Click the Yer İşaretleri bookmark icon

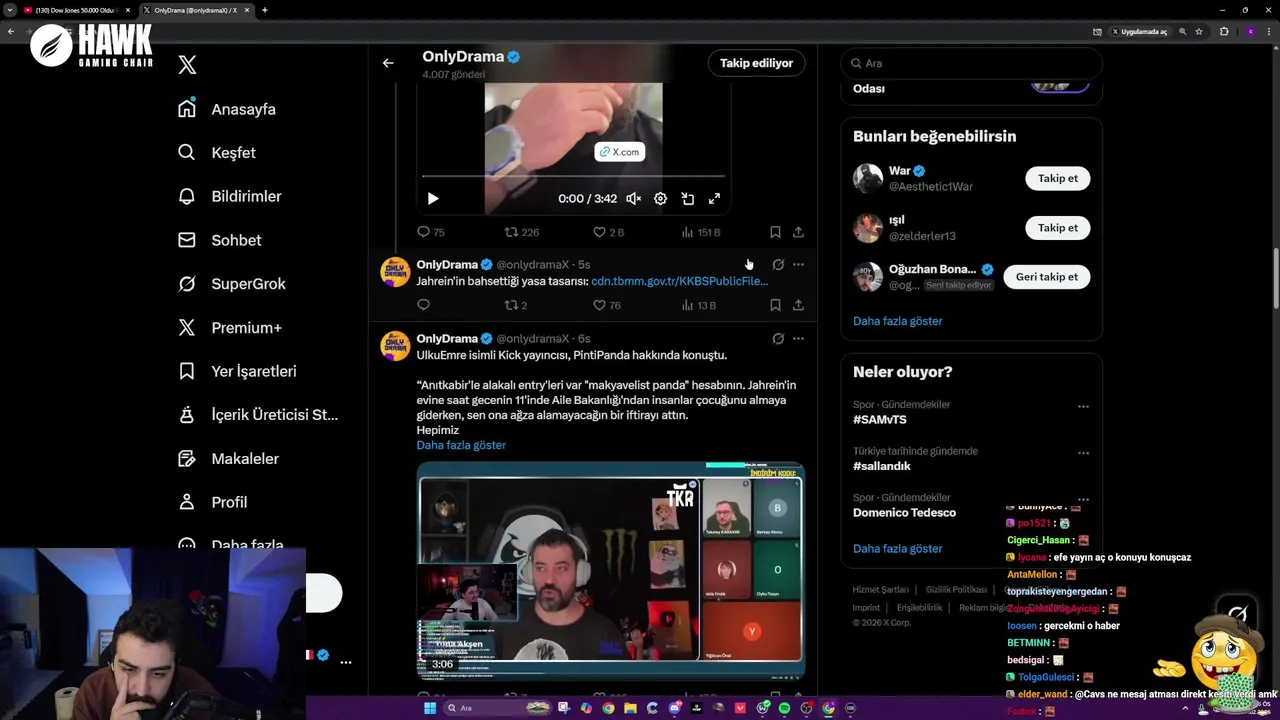(187, 371)
